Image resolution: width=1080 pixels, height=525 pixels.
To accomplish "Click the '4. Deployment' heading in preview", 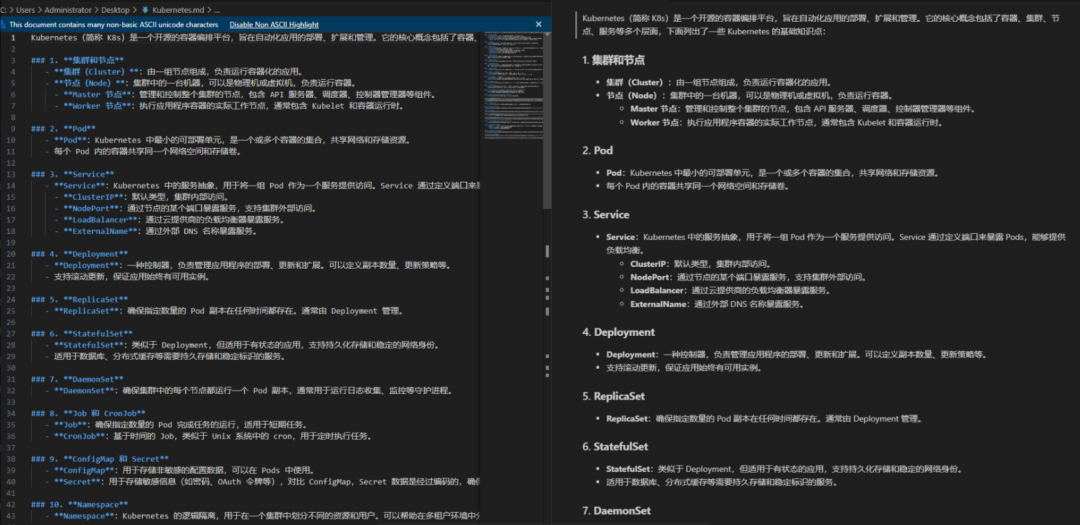I will [x=619, y=332].
